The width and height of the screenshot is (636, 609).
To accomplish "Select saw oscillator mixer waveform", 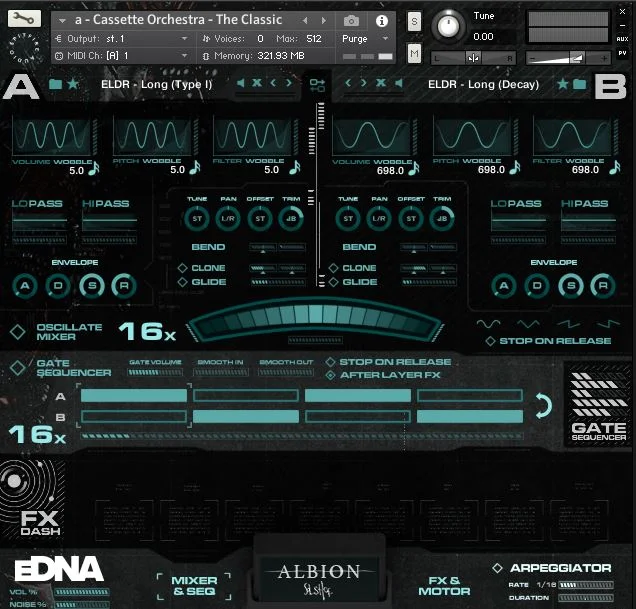I will click(x=568, y=323).
